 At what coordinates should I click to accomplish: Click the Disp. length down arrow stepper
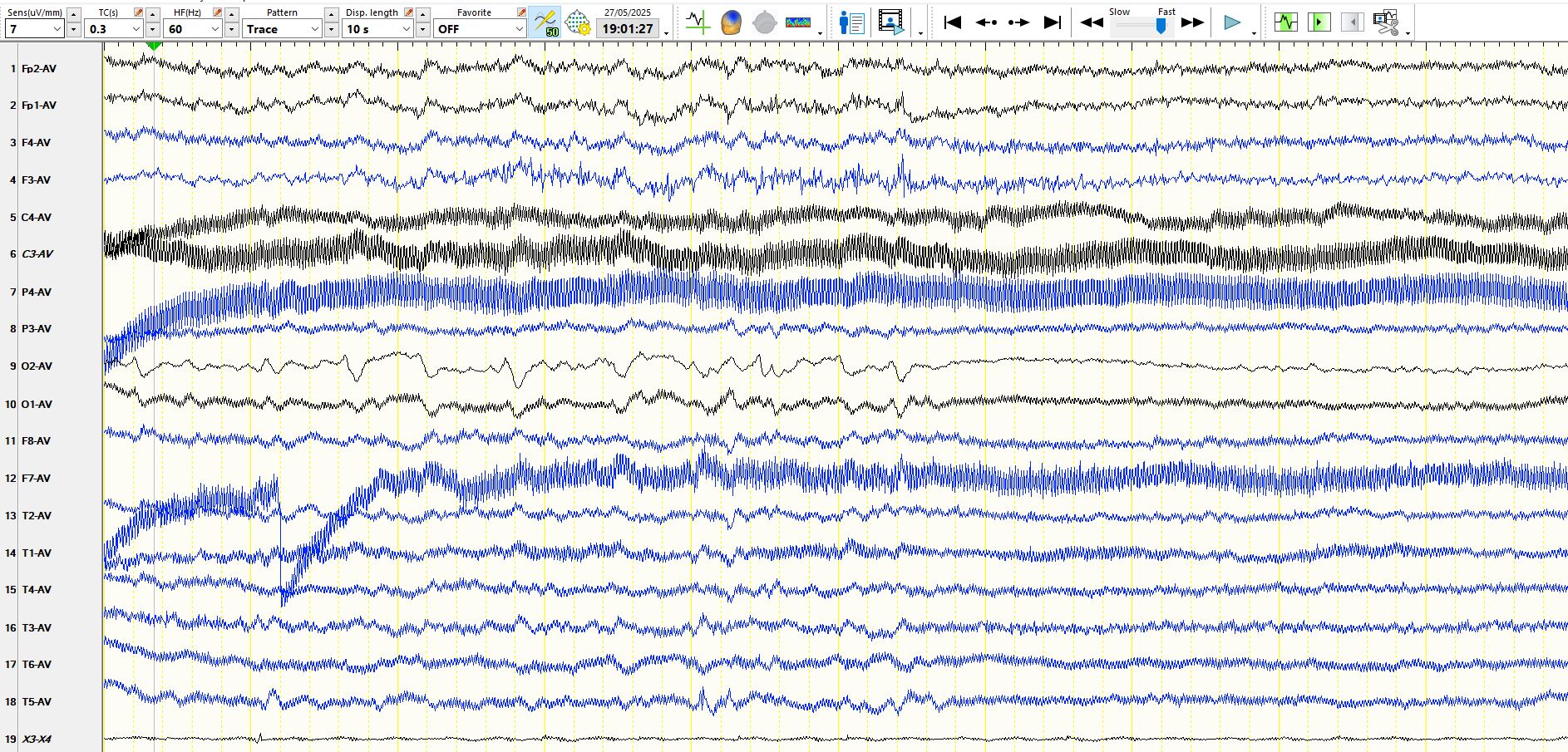tap(422, 30)
